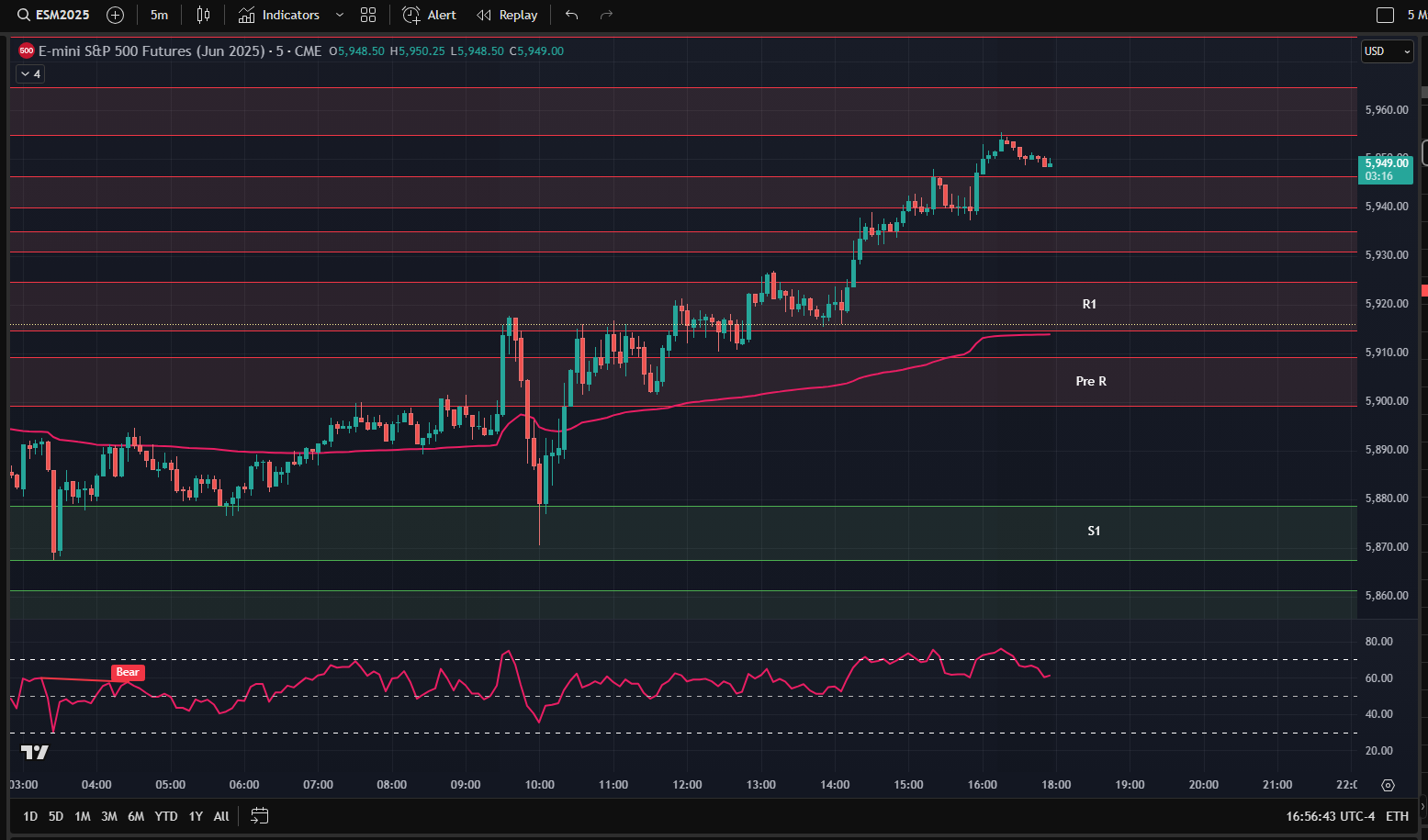Redo the chart action
The height and width of the screenshot is (840, 1428).
606,15
